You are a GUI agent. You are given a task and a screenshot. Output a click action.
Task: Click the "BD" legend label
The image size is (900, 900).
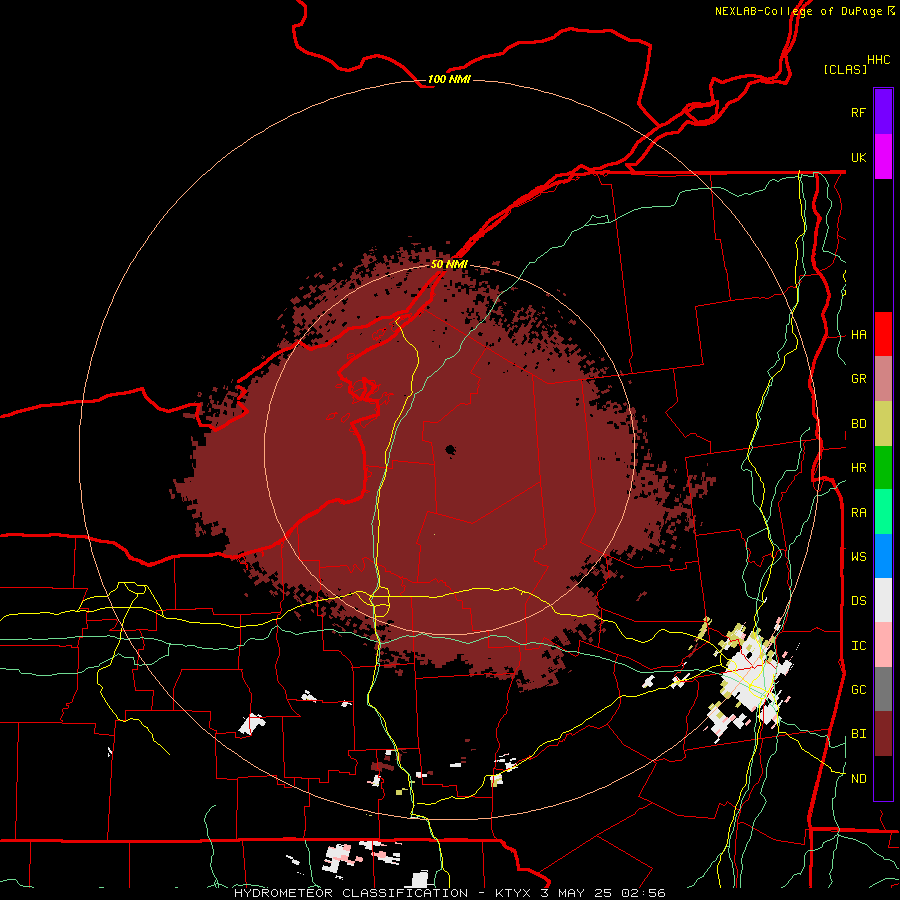858,424
